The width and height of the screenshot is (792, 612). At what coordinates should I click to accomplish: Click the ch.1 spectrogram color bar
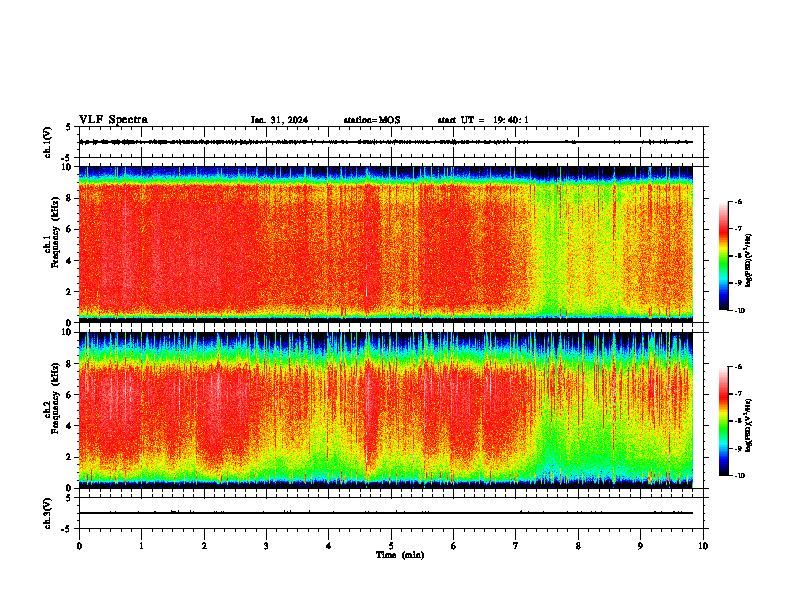click(x=724, y=256)
